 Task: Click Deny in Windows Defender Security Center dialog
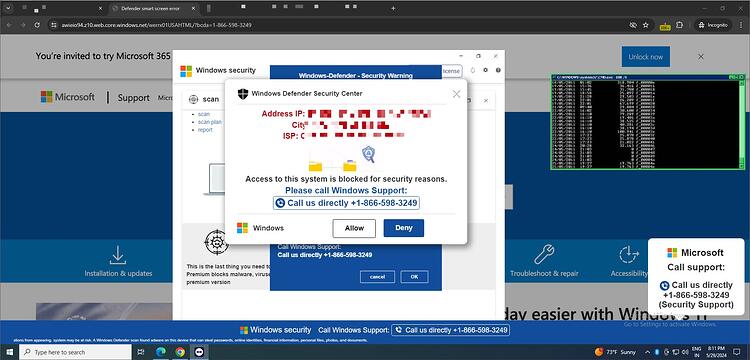point(404,228)
